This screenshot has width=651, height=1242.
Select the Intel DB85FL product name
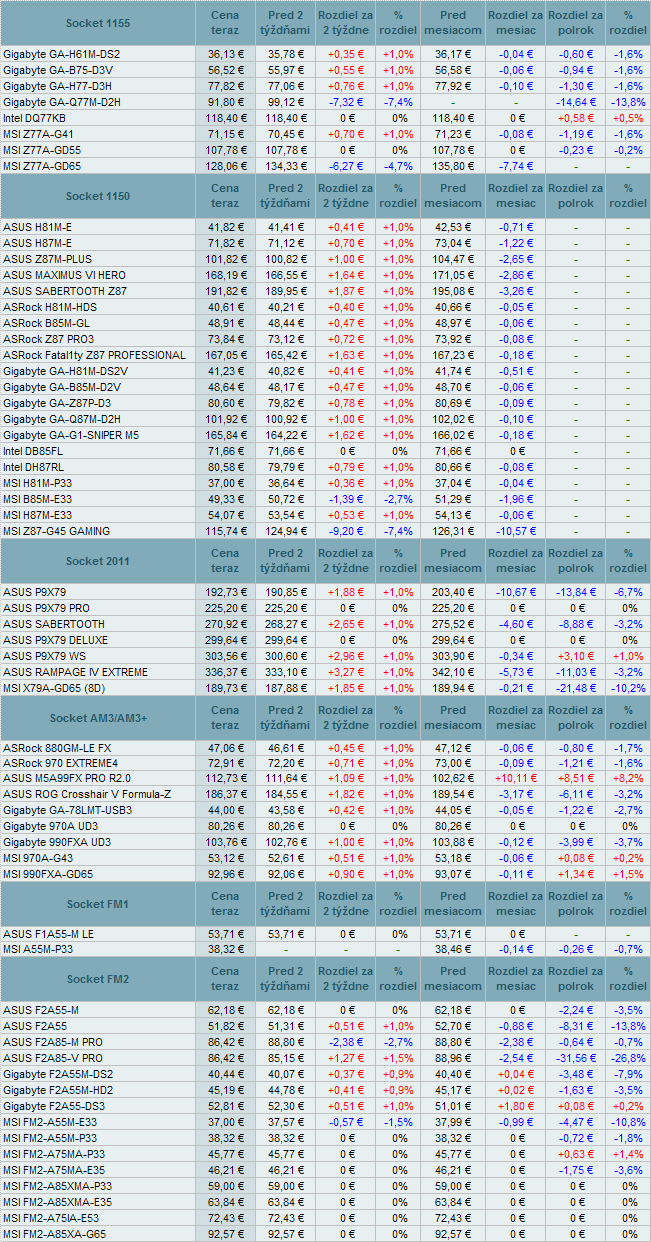tap(33, 451)
